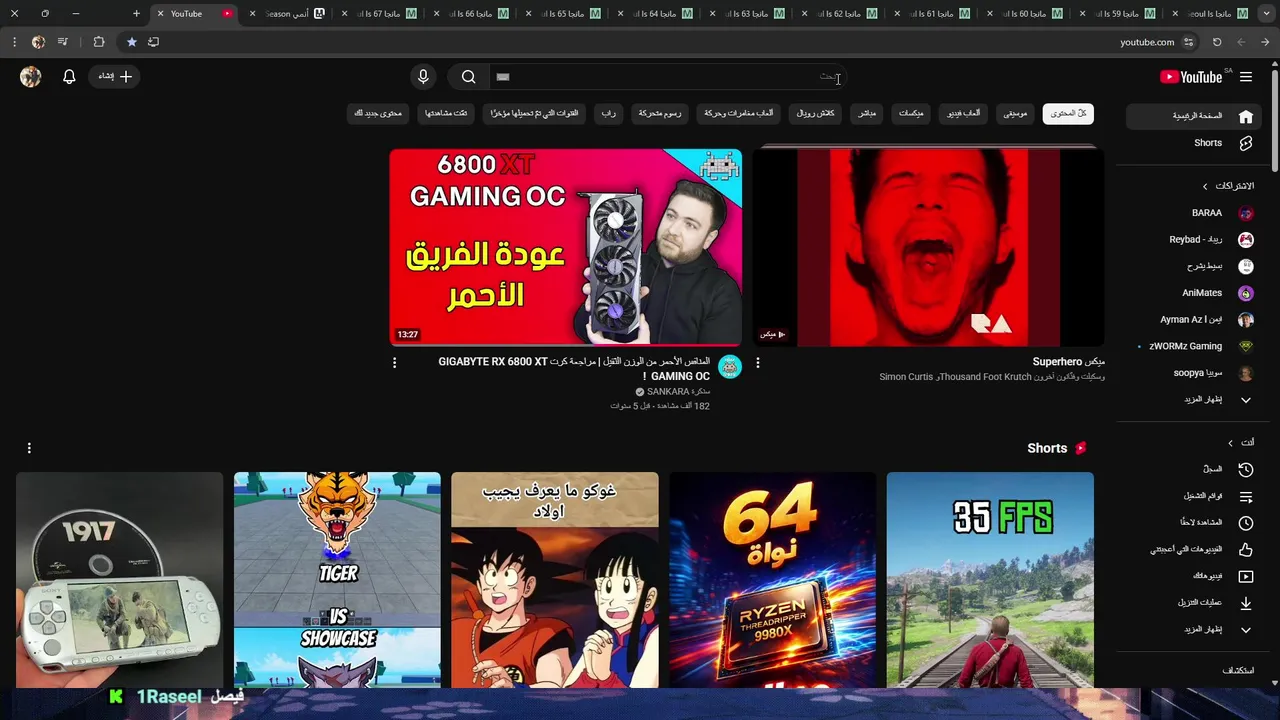The image size is (1280, 720).
Task: Select the Music (موسيقى) filter chip
Action: [x=1015, y=114]
